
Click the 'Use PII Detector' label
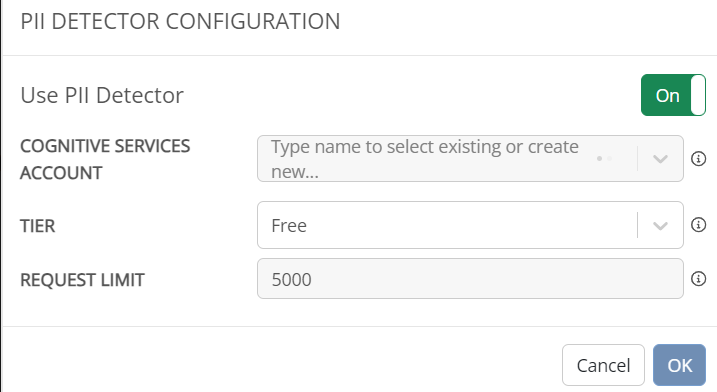[x=102, y=95]
